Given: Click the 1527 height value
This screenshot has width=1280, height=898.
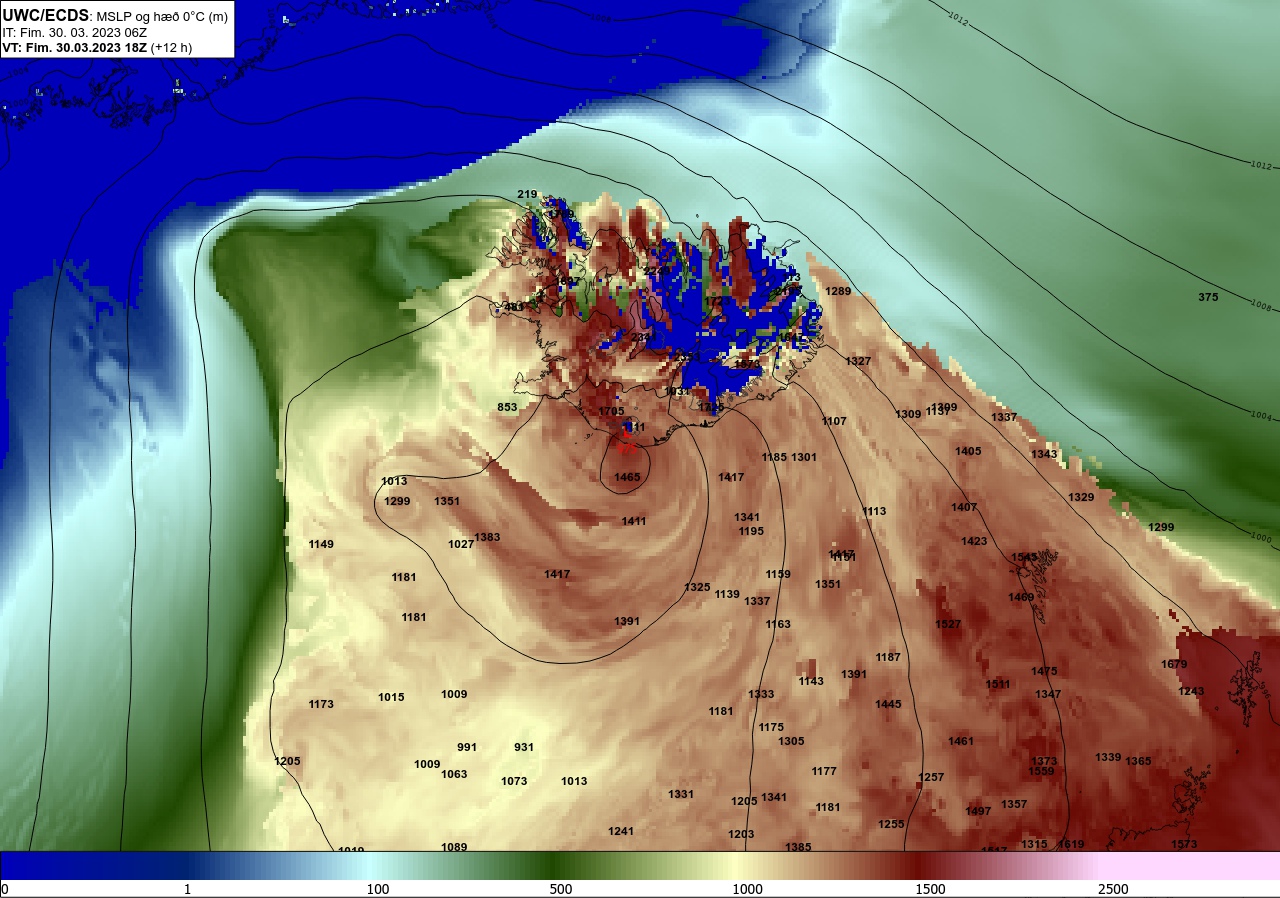Looking at the screenshot, I should coord(948,624).
